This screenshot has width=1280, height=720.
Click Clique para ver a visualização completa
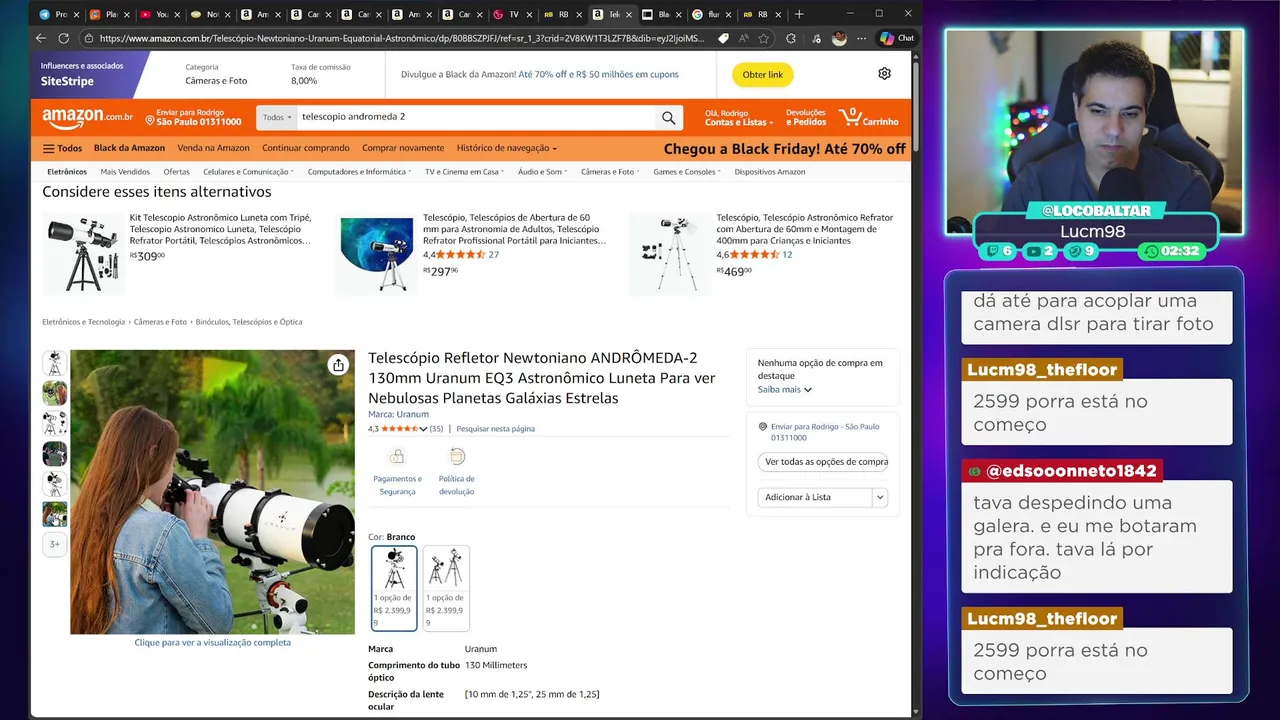point(213,643)
